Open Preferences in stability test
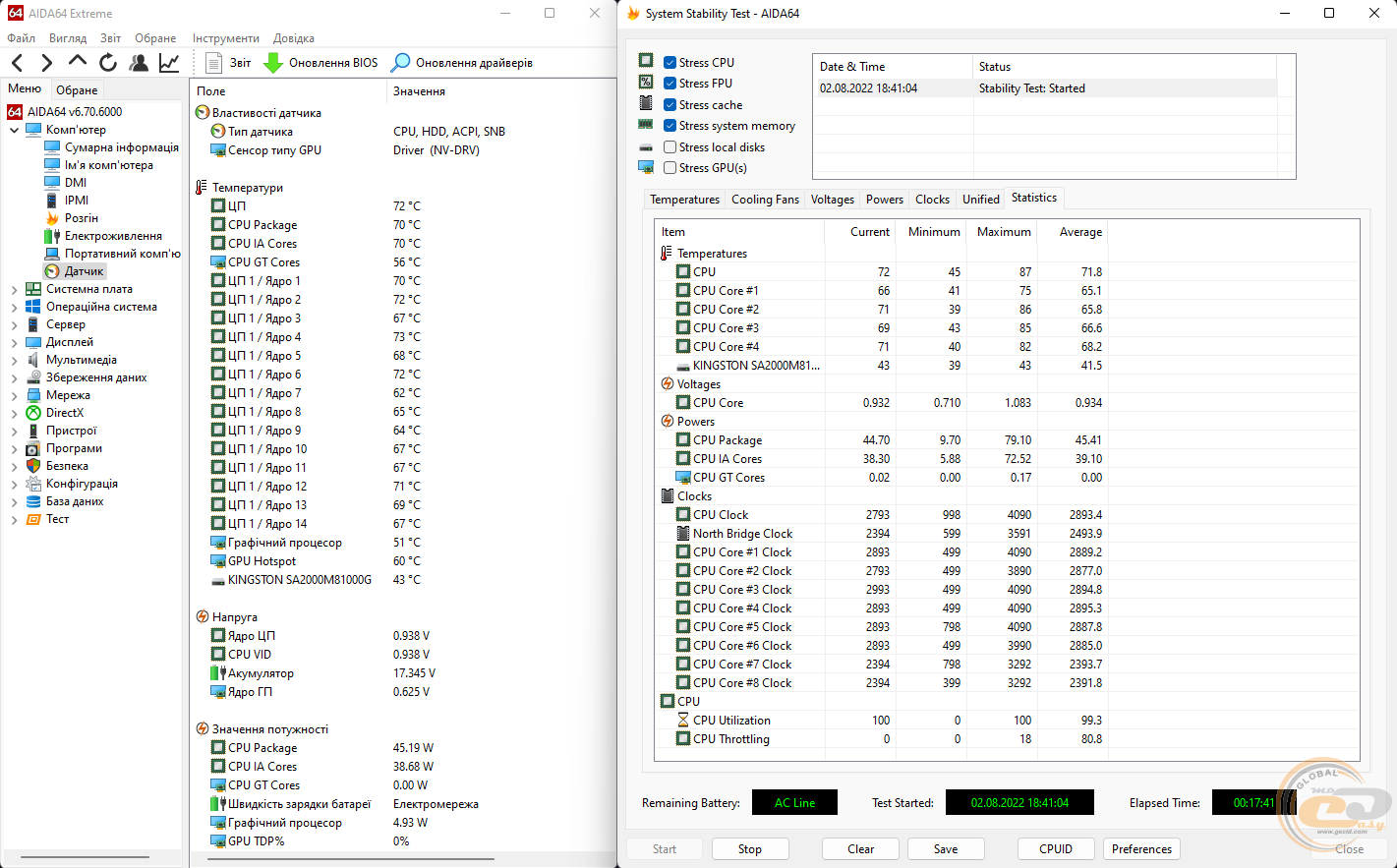The image size is (1397, 868). (1141, 849)
